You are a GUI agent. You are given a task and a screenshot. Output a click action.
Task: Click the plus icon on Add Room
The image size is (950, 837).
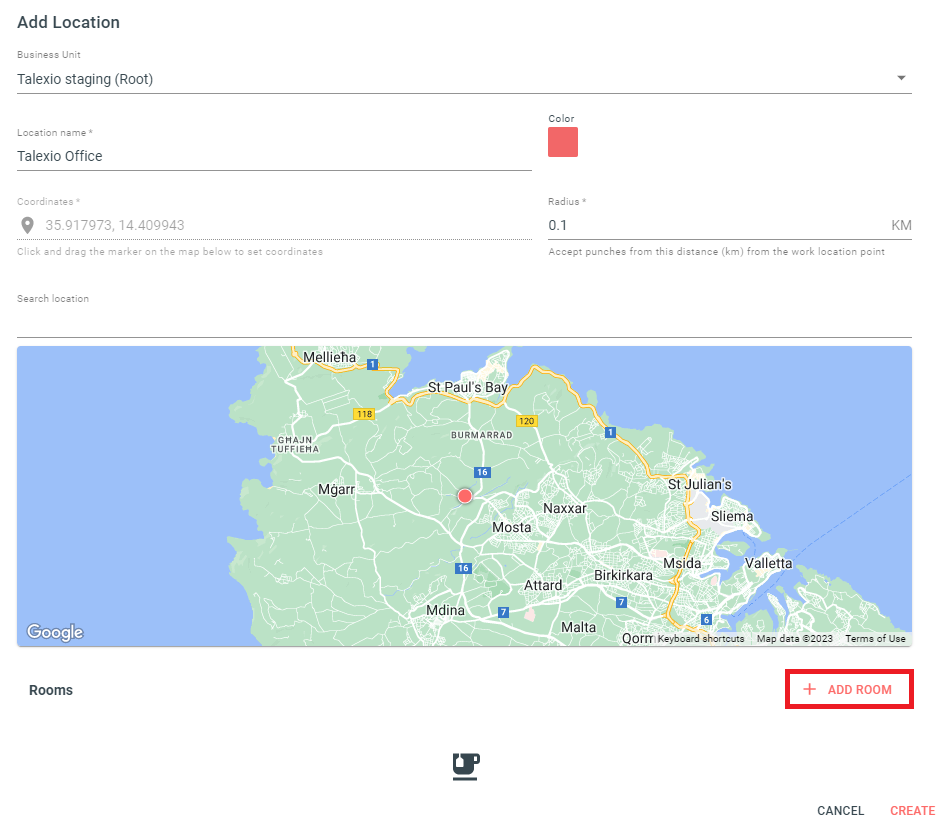coord(809,689)
